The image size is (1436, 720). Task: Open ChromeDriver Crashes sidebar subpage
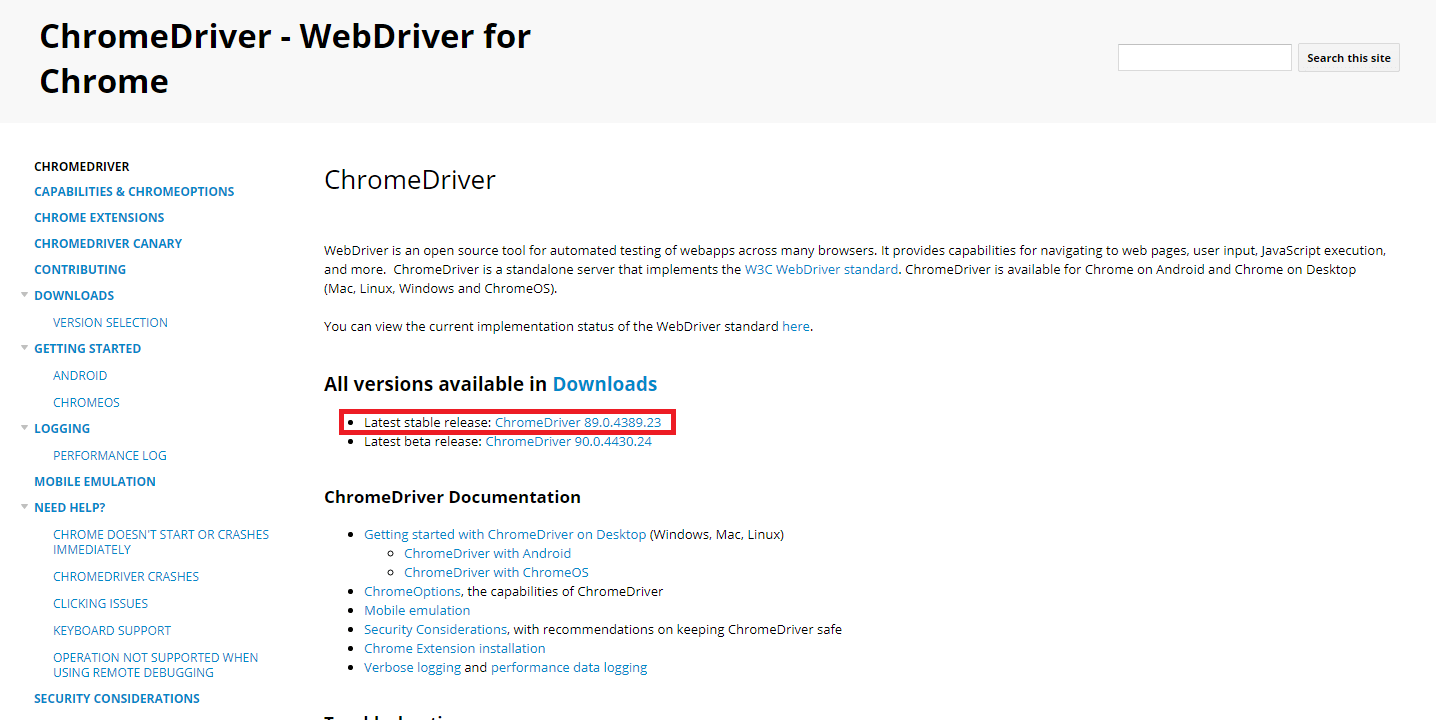pos(126,577)
